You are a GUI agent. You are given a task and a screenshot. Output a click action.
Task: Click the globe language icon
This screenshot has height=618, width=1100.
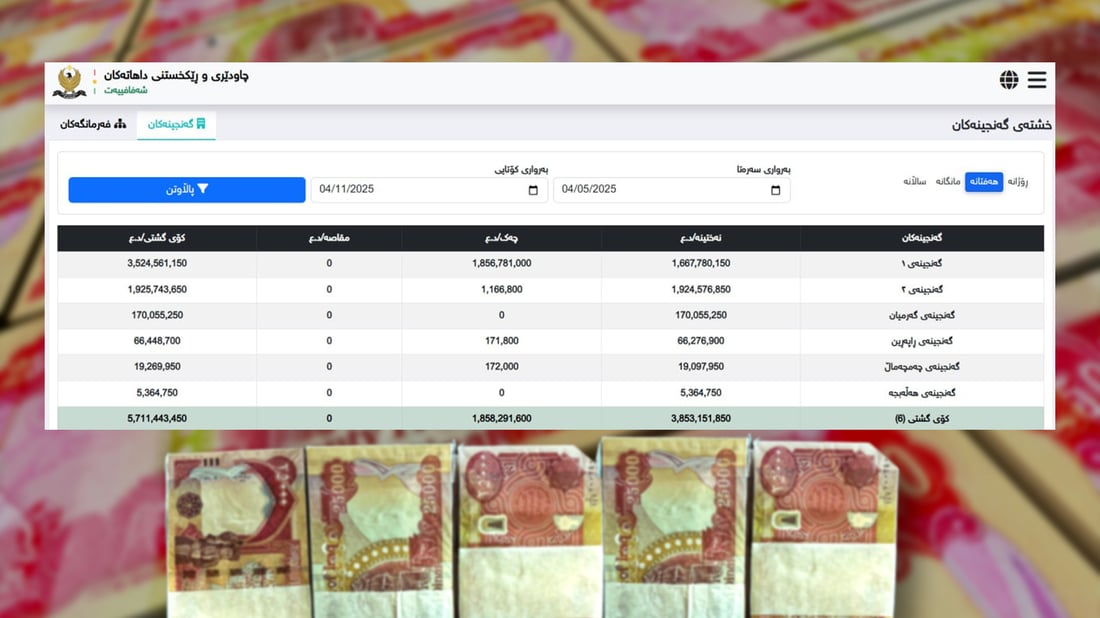coord(1009,80)
